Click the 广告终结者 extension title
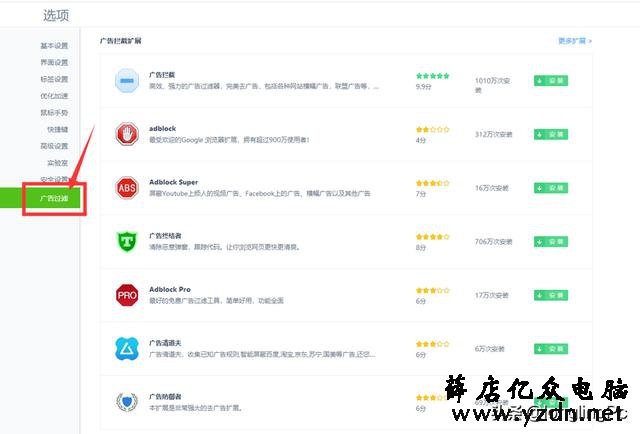The image size is (640, 434). click(165, 236)
